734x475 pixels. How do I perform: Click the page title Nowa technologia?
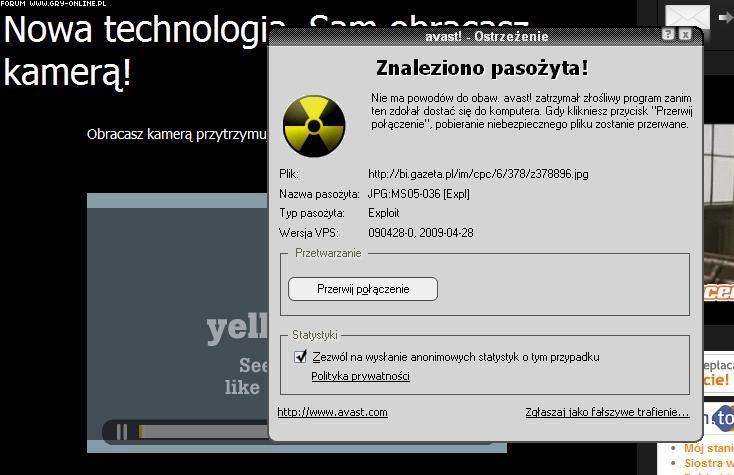point(144,30)
